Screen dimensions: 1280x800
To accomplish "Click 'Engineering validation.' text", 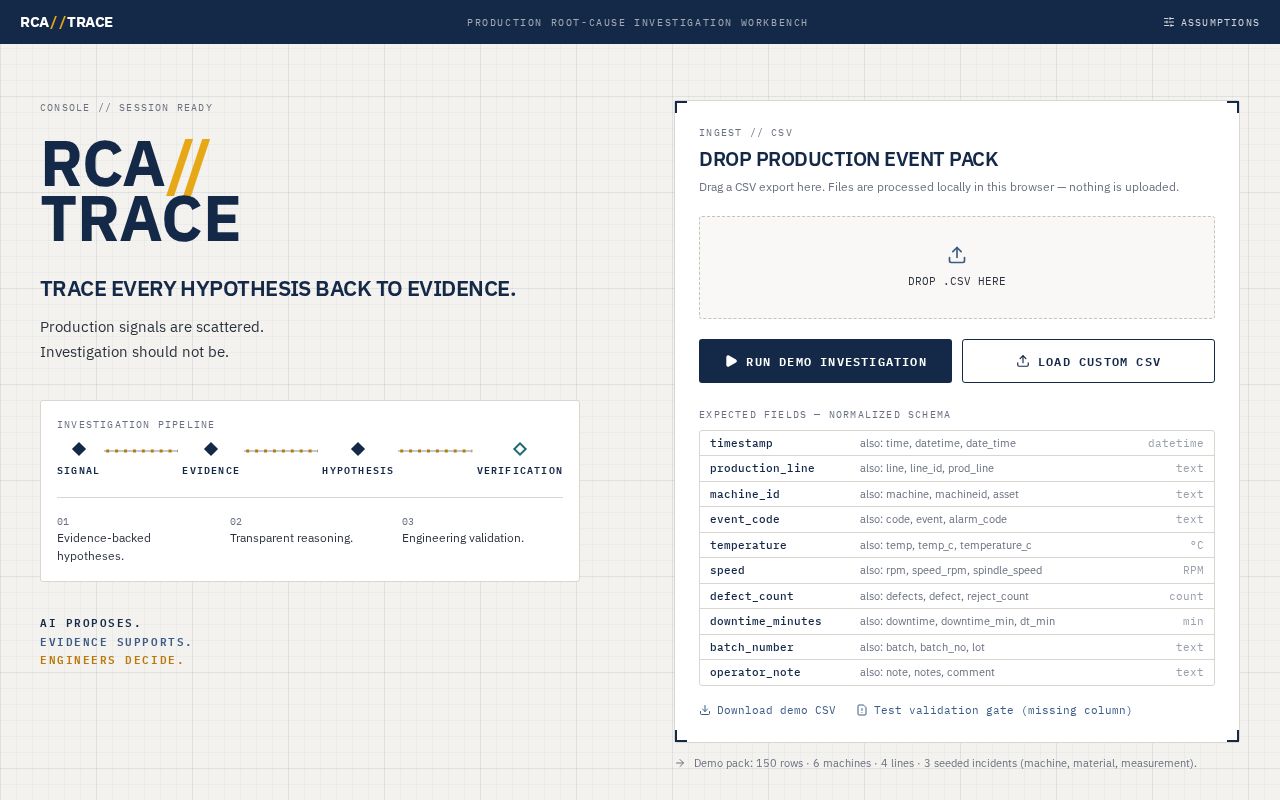I will pyautogui.click(x=463, y=538).
